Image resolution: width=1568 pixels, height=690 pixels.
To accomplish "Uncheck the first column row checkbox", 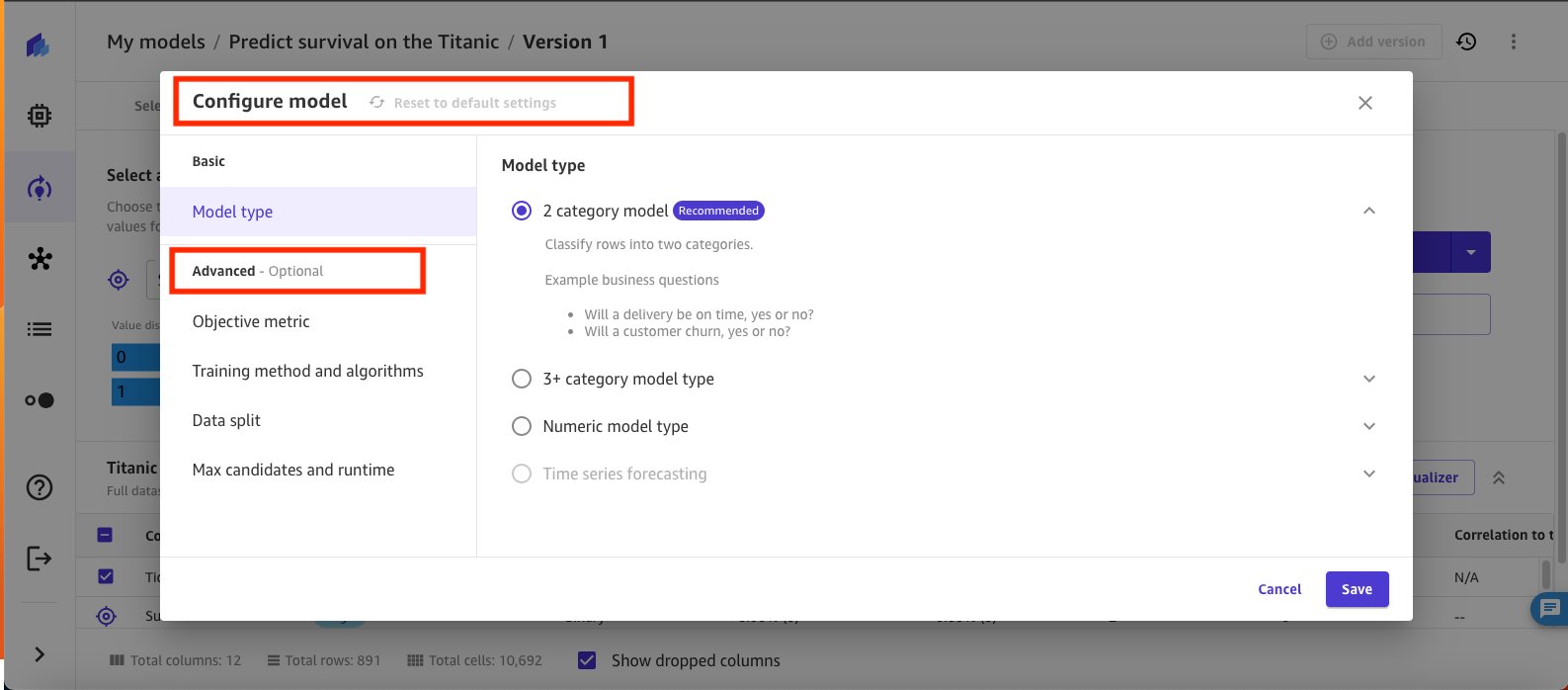I will [x=106, y=576].
